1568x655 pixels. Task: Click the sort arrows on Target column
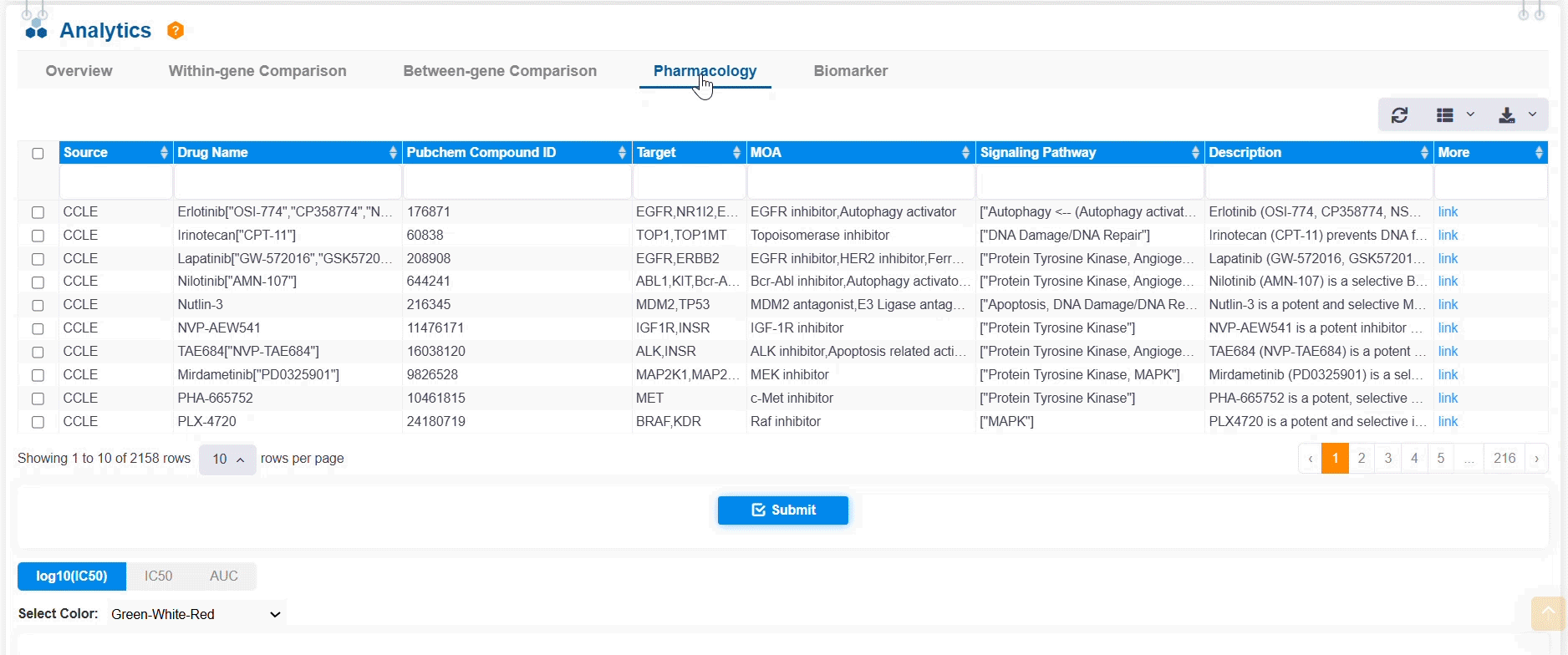736,153
